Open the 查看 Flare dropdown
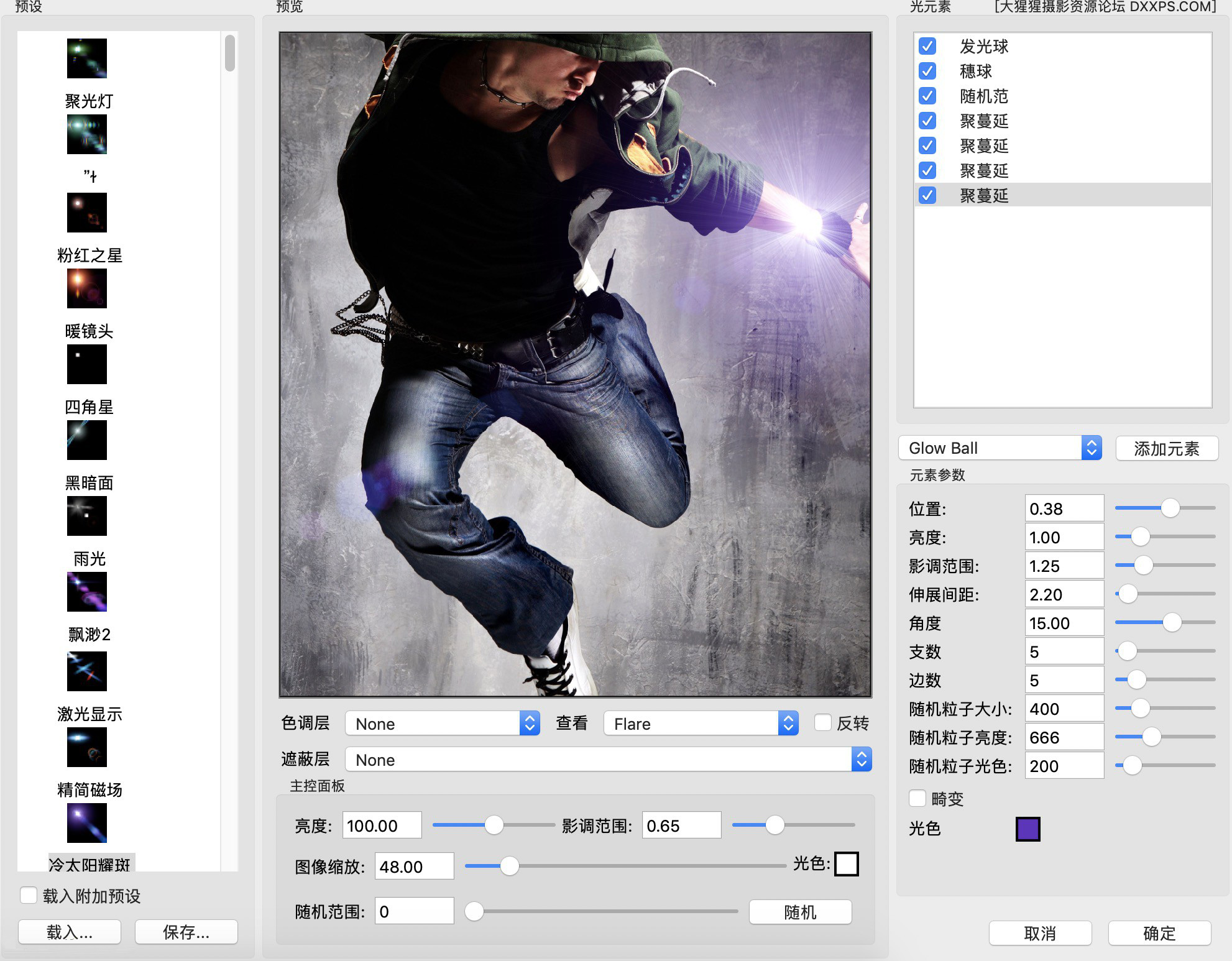The image size is (1232, 961). tap(701, 723)
